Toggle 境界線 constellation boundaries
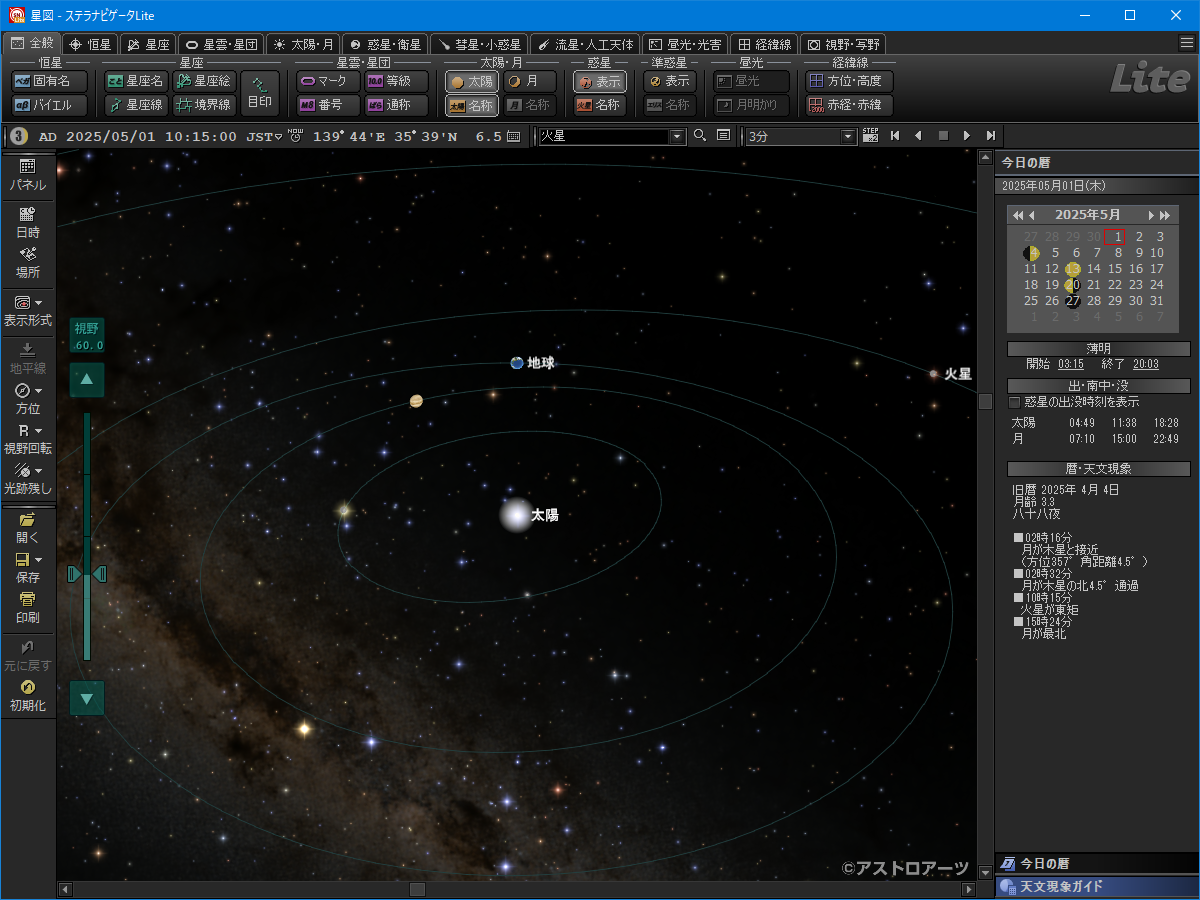This screenshot has height=900, width=1200. [204, 104]
